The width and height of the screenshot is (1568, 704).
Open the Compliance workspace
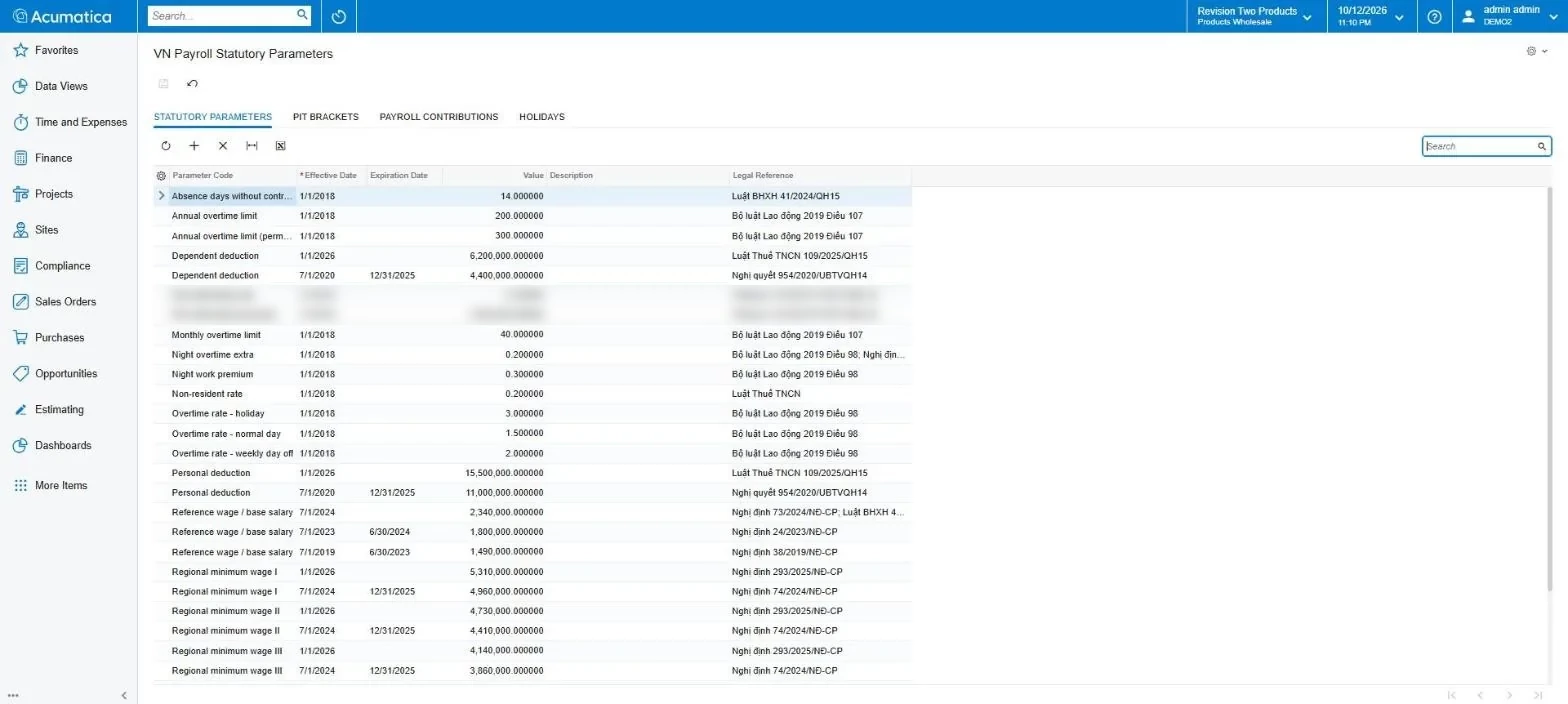pyautogui.click(x=62, y=266)
